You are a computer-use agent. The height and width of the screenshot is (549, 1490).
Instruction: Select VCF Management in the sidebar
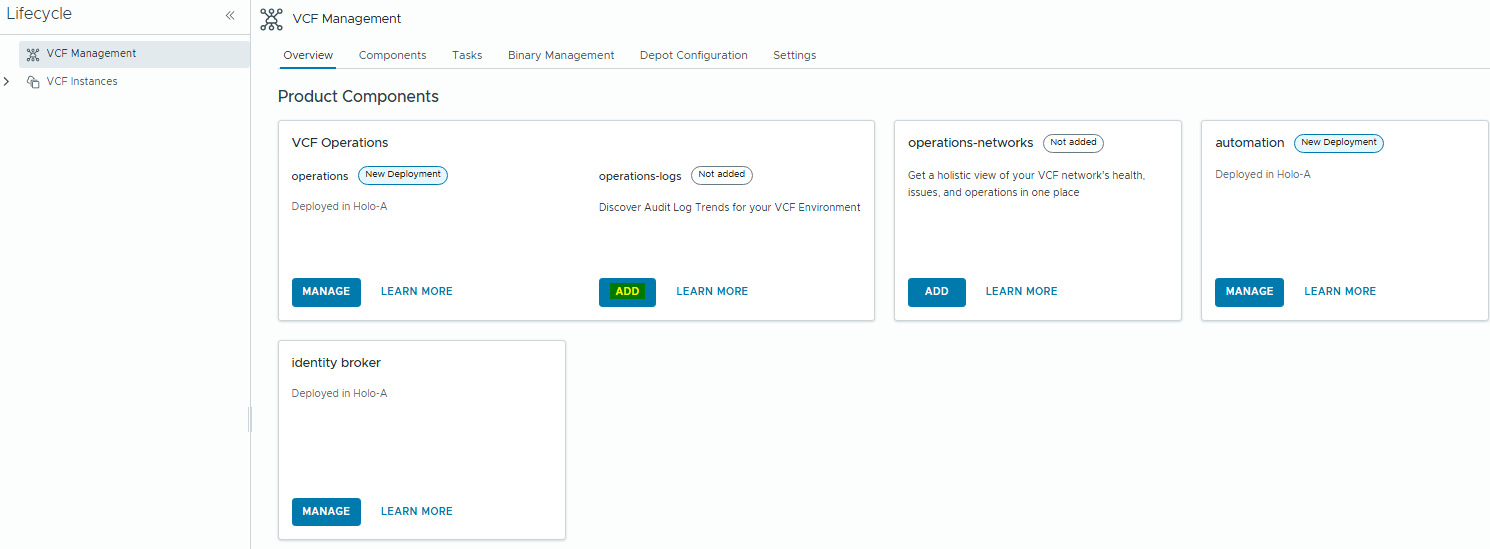click(91, 54)
